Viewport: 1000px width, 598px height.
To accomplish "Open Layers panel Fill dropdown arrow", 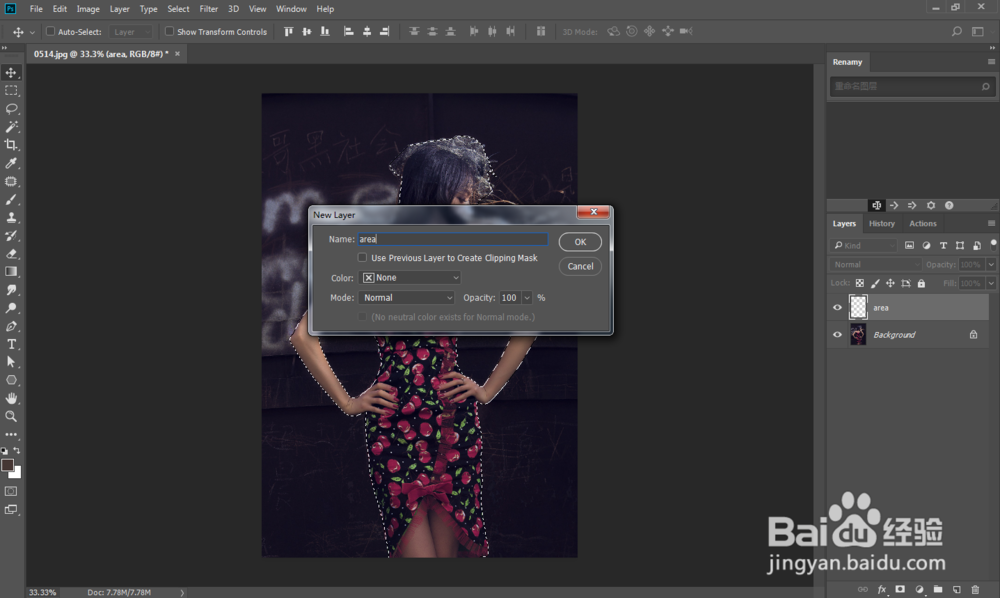I will 991,283.
